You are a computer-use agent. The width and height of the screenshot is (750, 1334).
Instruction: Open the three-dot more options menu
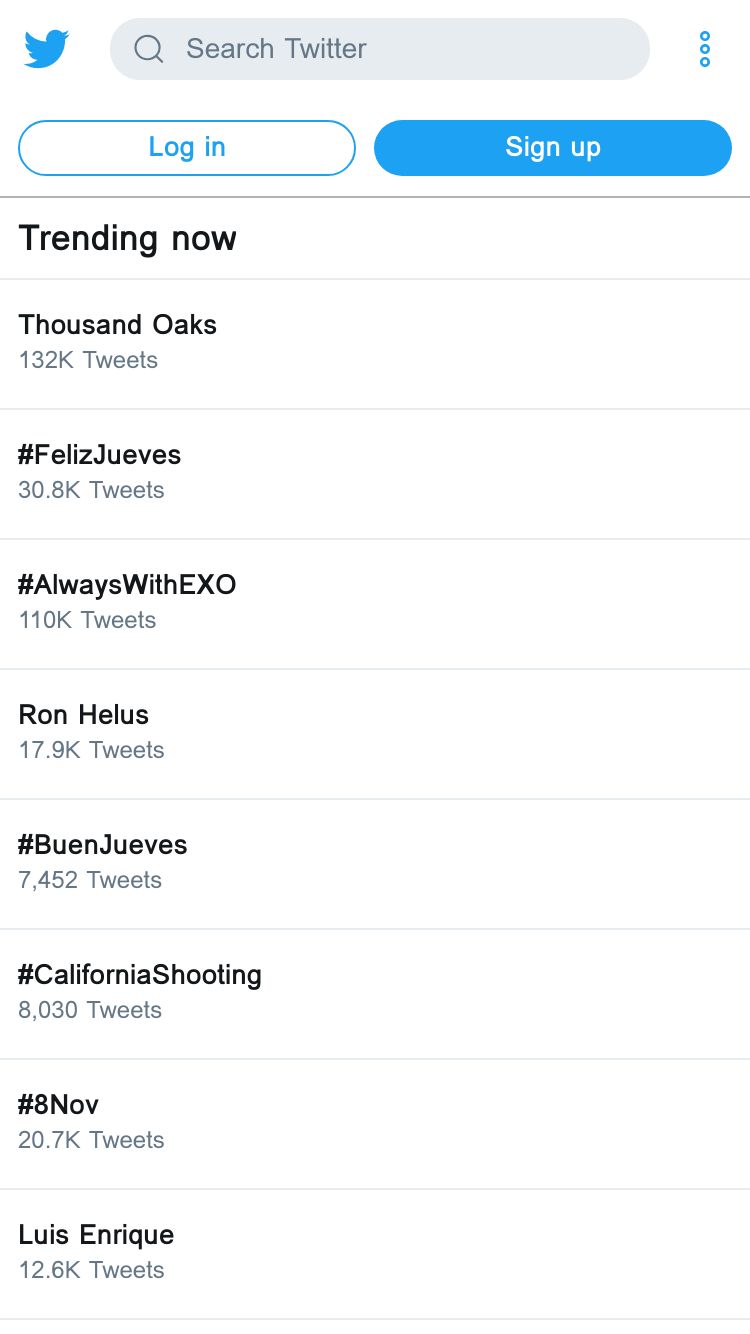705,49
